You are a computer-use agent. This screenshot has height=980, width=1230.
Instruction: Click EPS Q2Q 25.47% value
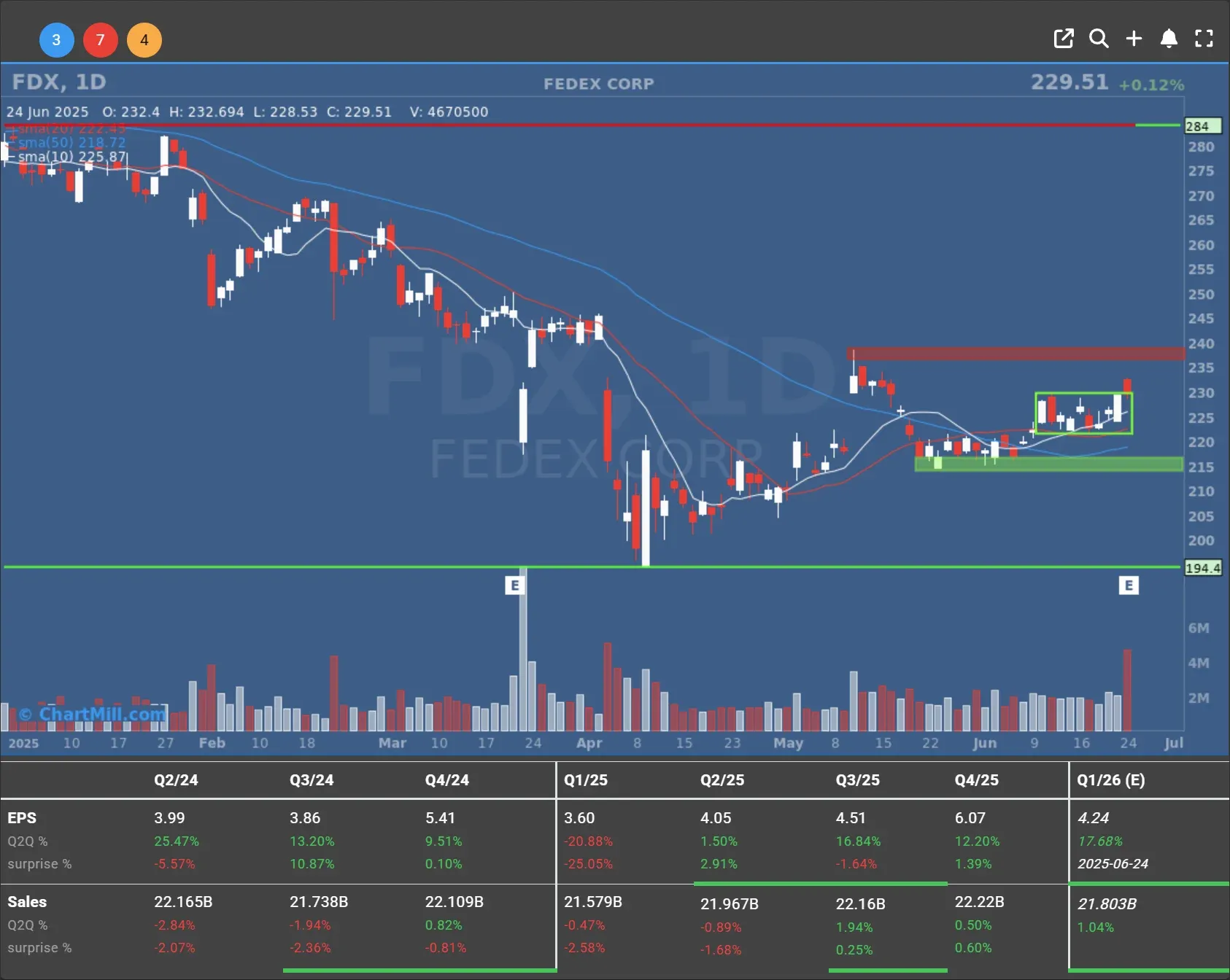(177, 841)
